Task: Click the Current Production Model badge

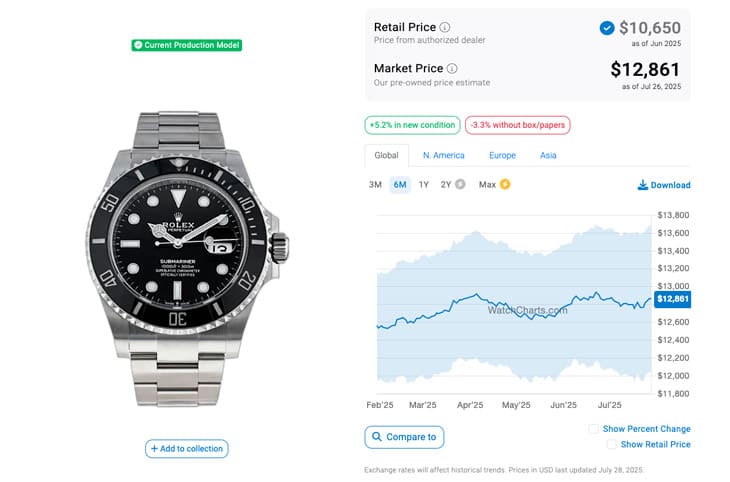Action: 187,45
